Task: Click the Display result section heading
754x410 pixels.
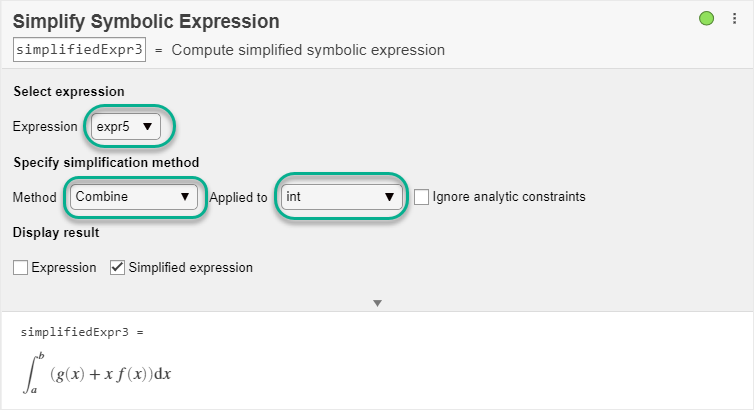Action: pos(56,233)
